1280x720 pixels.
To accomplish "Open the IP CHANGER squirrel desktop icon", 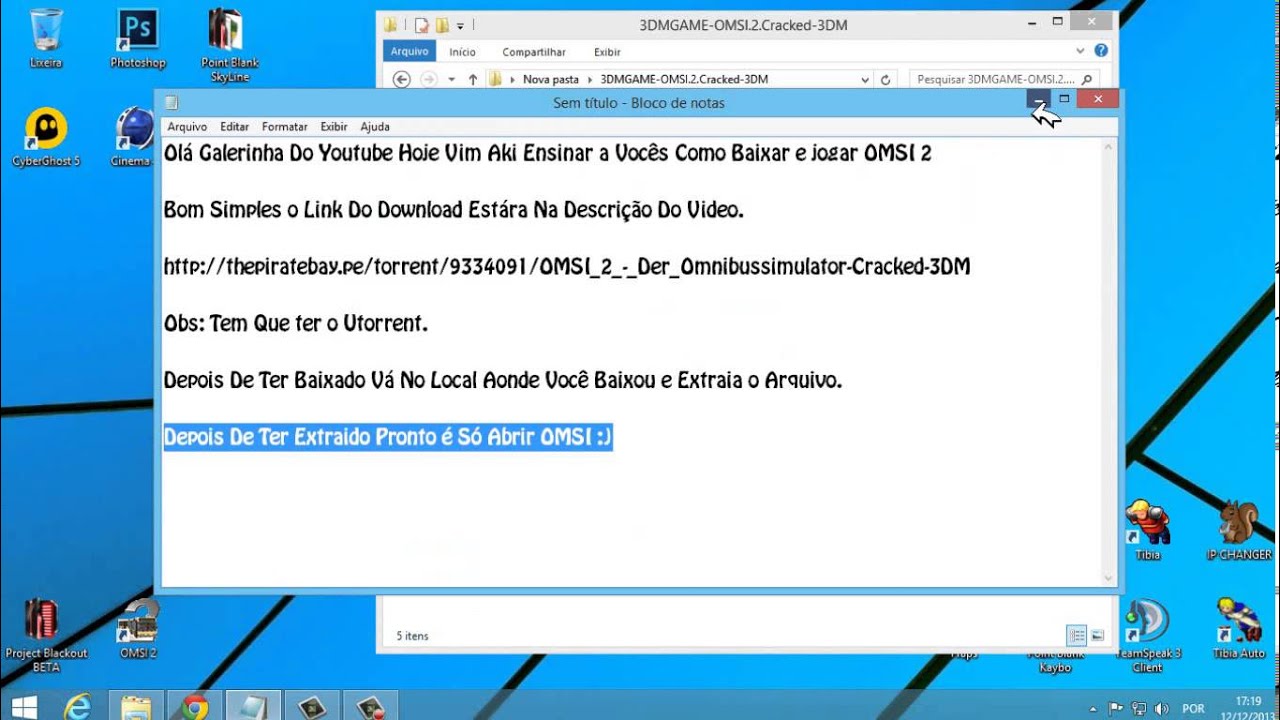I will click(1239, 530).
